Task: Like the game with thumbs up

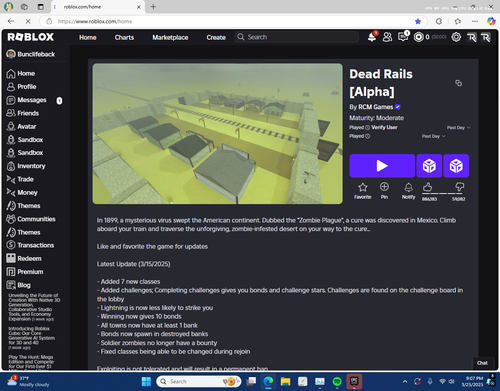Action: [x=428, y=187]
